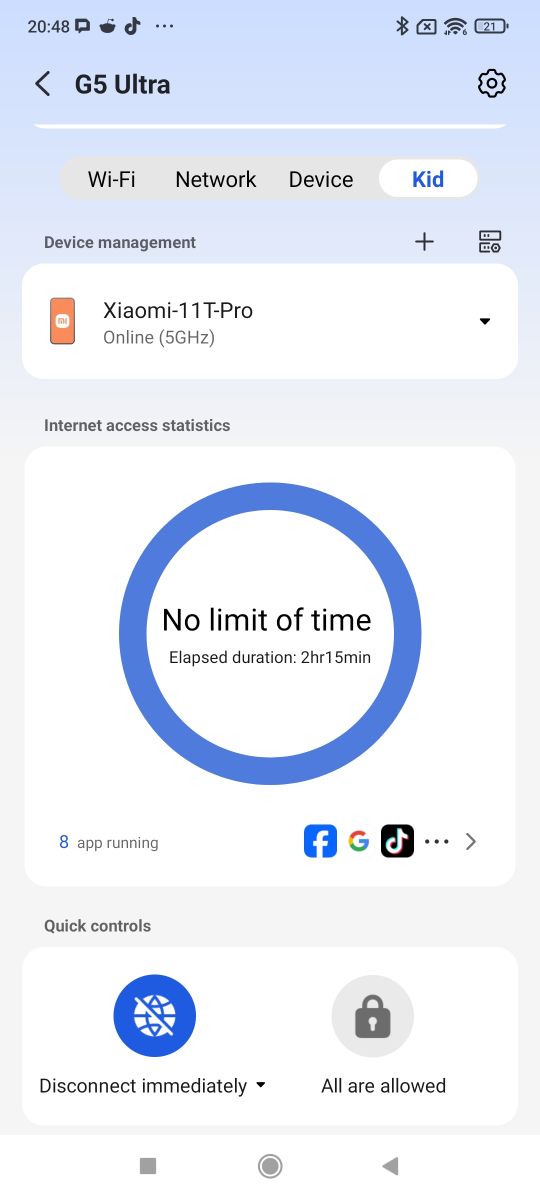Open the Device tab
The image size is (540, 1200).
(x=321, y=179)
